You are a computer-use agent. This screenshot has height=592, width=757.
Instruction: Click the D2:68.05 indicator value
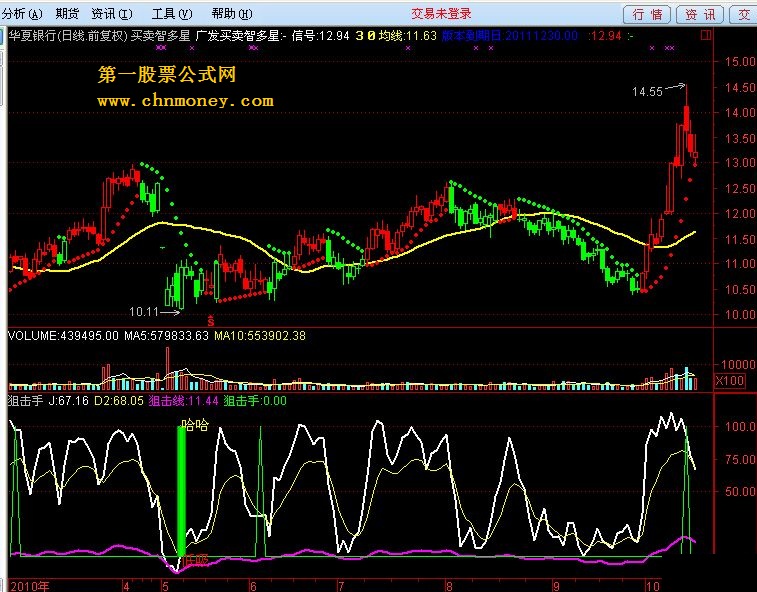point(119,401)
